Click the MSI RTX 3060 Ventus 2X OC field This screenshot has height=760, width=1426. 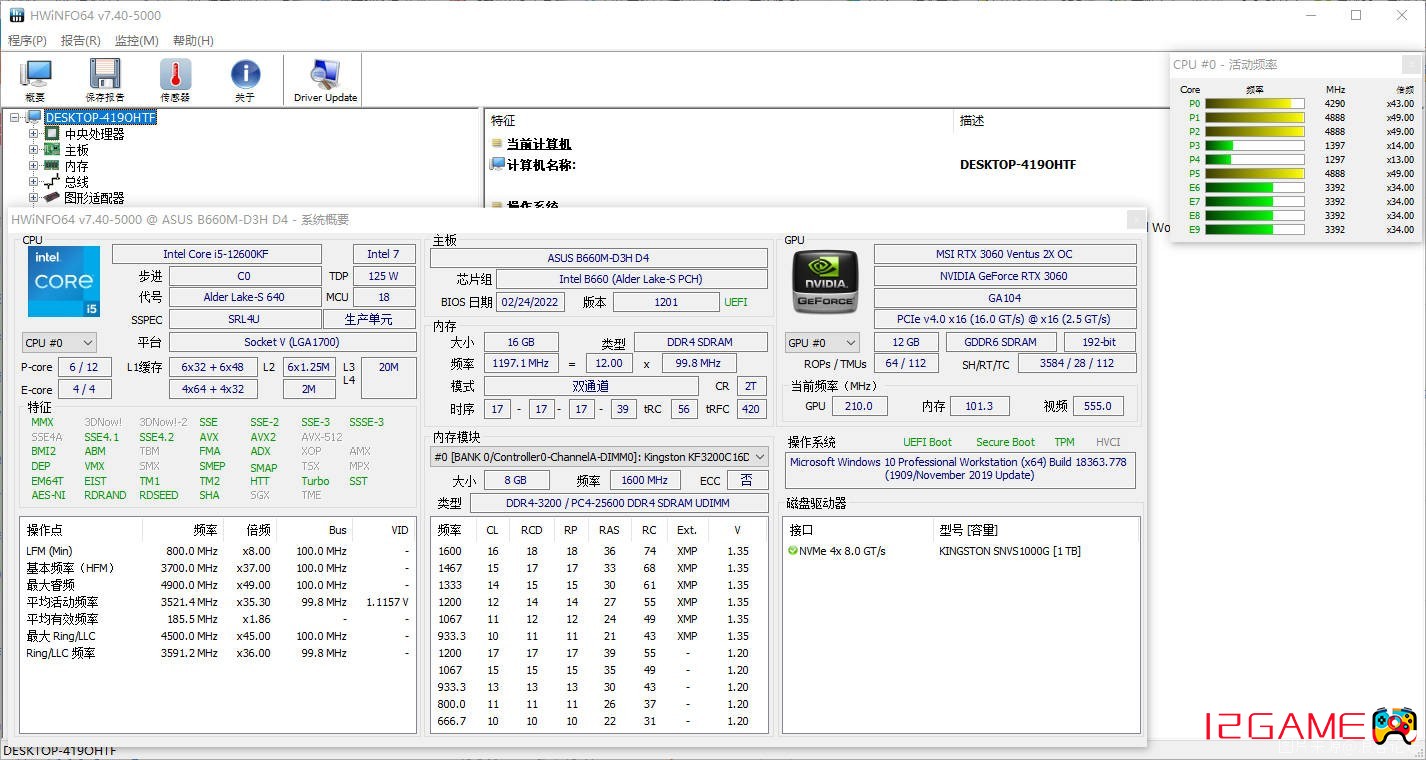pyautogui.click(x=1005, y=254)
